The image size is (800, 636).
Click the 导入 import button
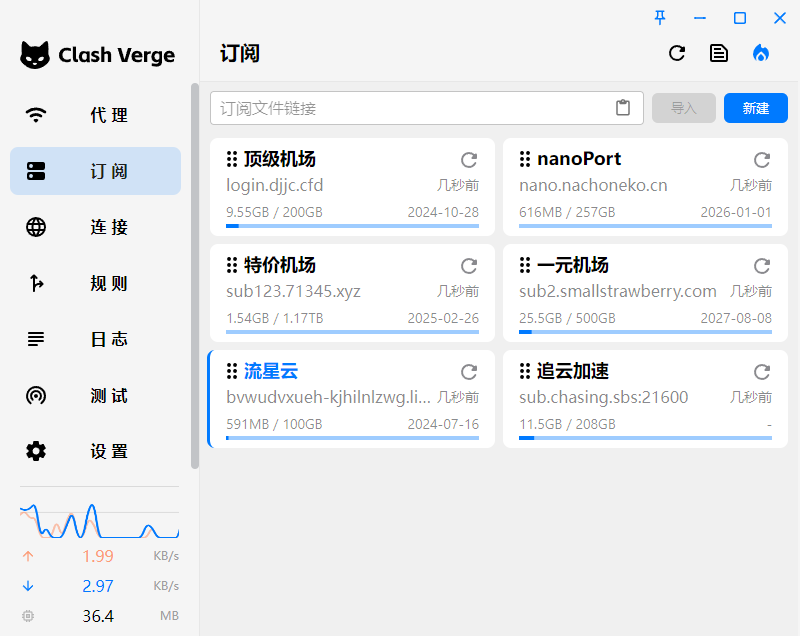pyautogui.click(x=684, y=108)
